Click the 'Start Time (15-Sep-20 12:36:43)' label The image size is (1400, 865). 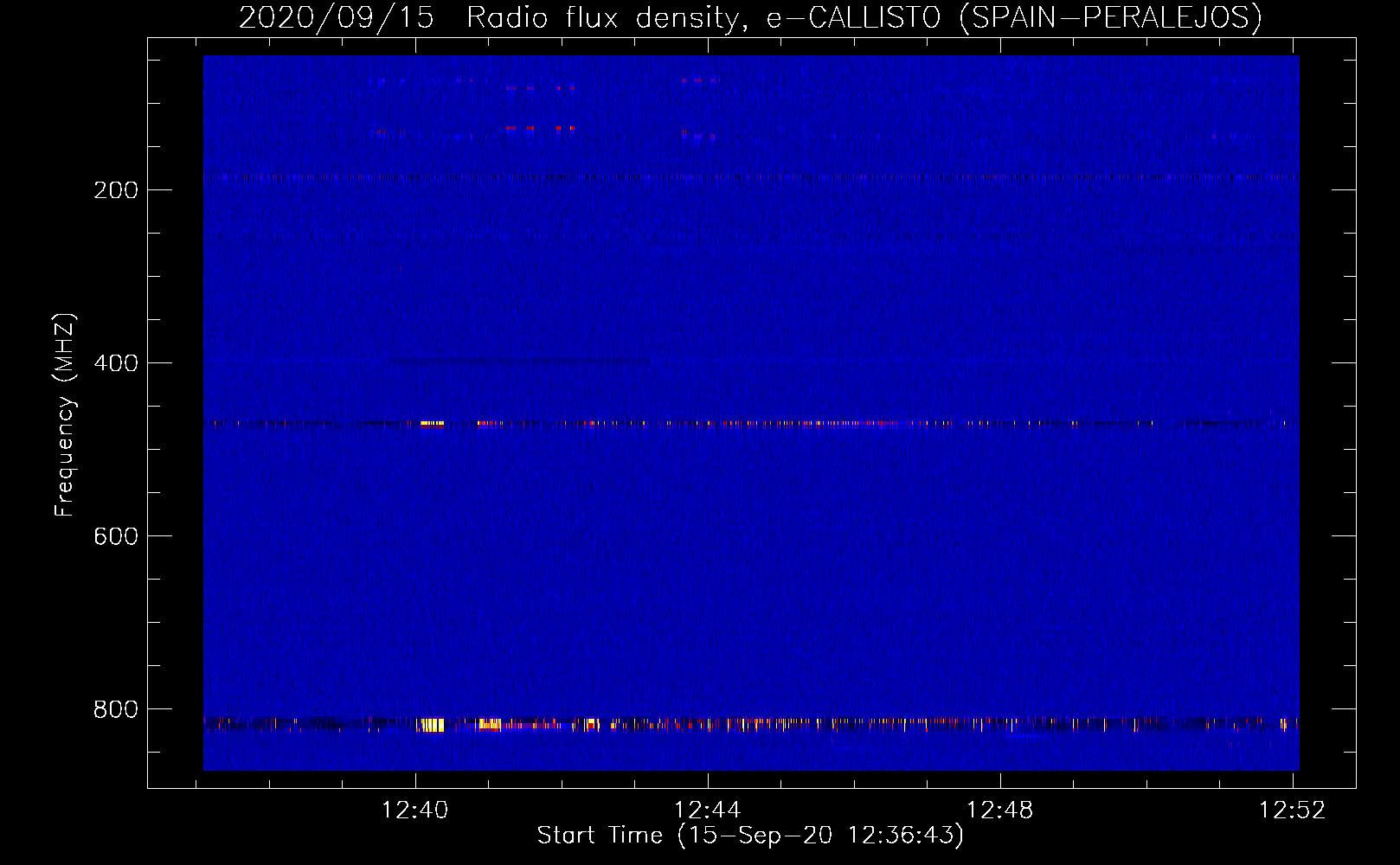pos(750,836)
